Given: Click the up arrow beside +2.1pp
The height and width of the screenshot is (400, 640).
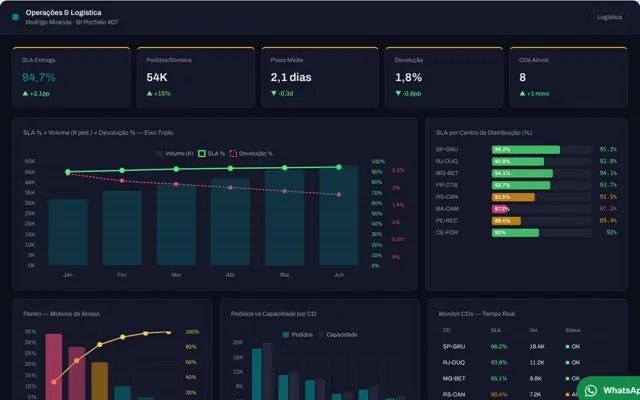Looking at the screenshot, I should coord(25,93).
